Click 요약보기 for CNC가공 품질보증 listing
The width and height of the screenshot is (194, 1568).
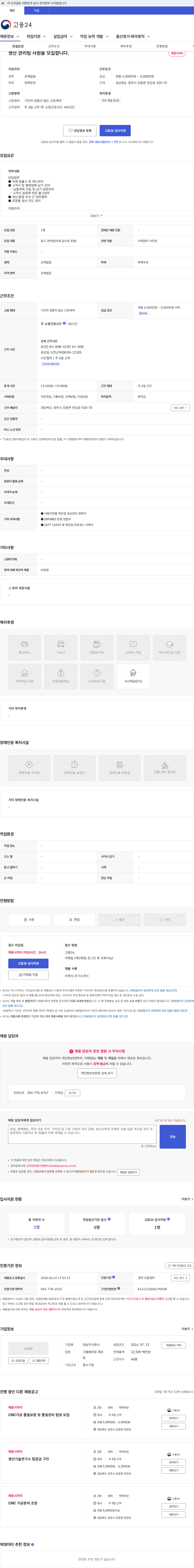coord(173,1418)
